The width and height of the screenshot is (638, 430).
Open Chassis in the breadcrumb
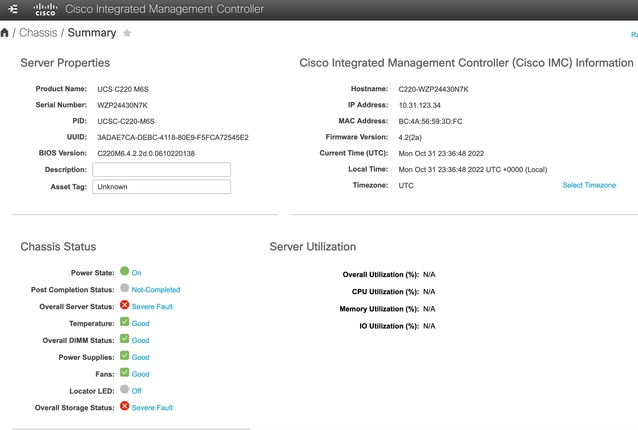coord(38,33)
